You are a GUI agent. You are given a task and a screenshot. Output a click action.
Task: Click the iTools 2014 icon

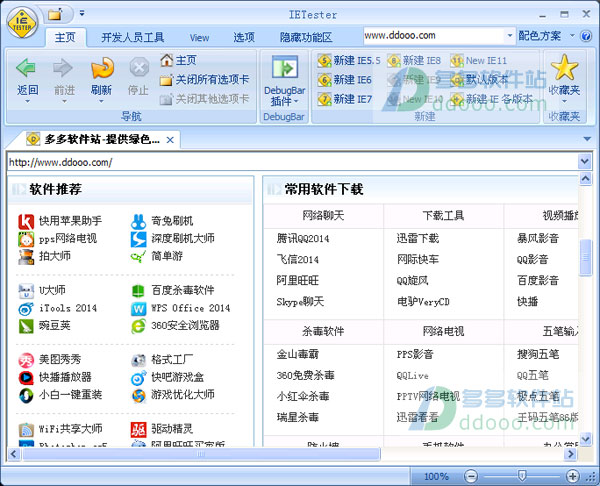pos(26,308)
